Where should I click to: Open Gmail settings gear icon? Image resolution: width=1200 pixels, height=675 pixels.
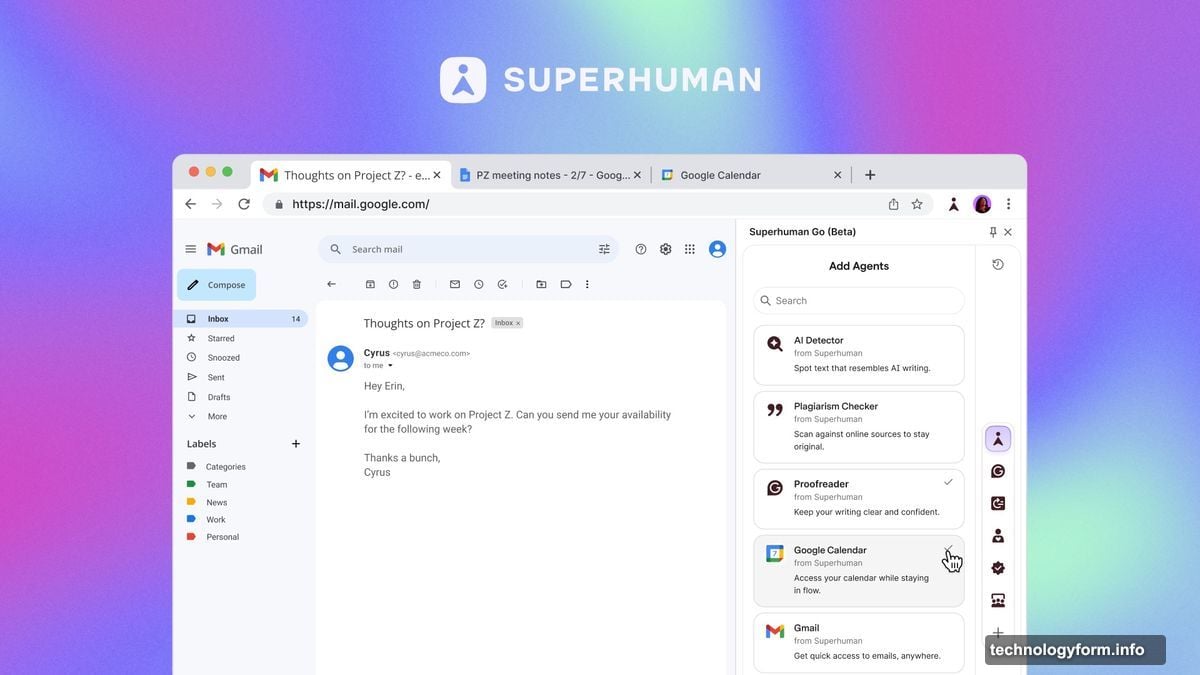tap(665, 249)
